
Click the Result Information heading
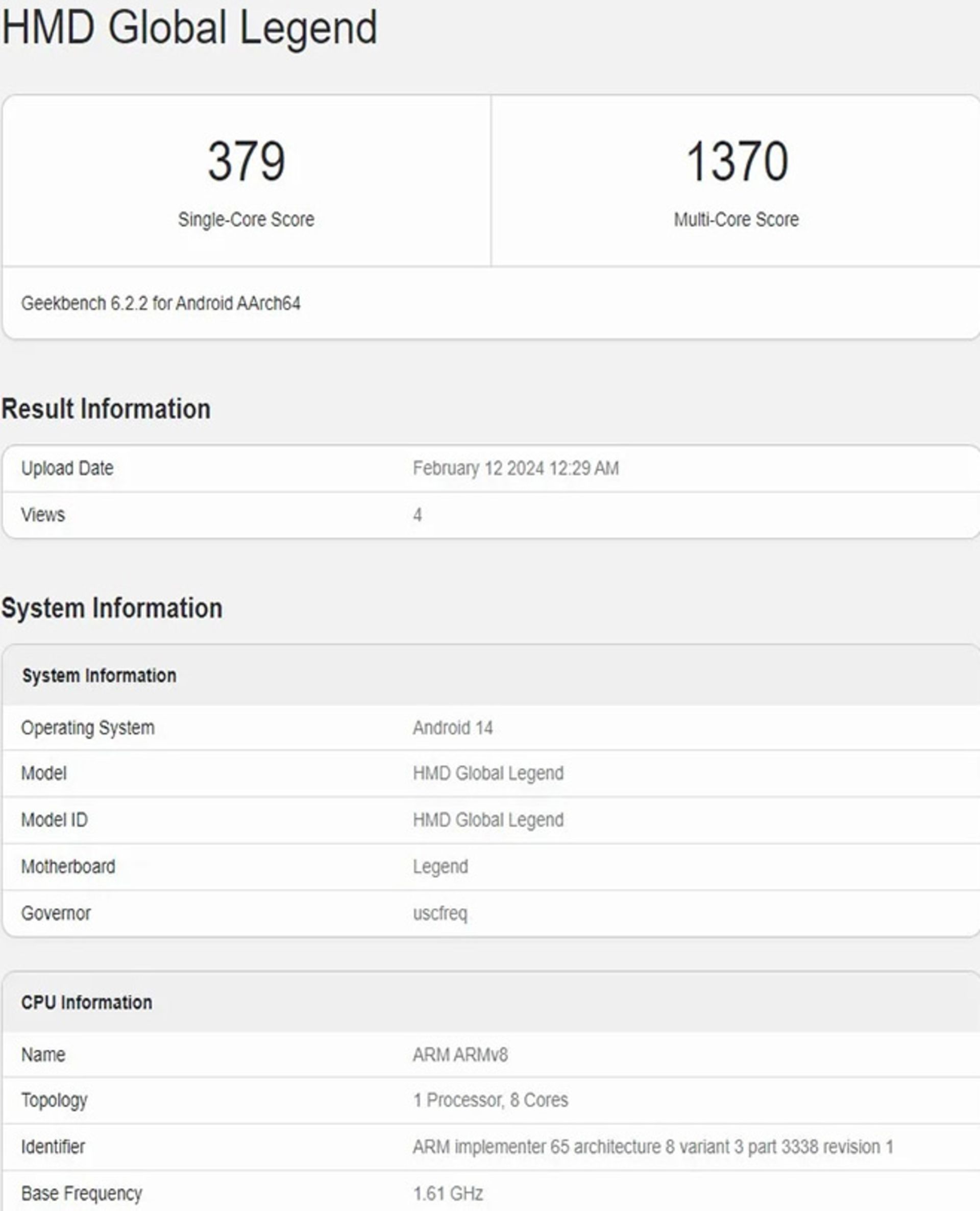[106, 409]
